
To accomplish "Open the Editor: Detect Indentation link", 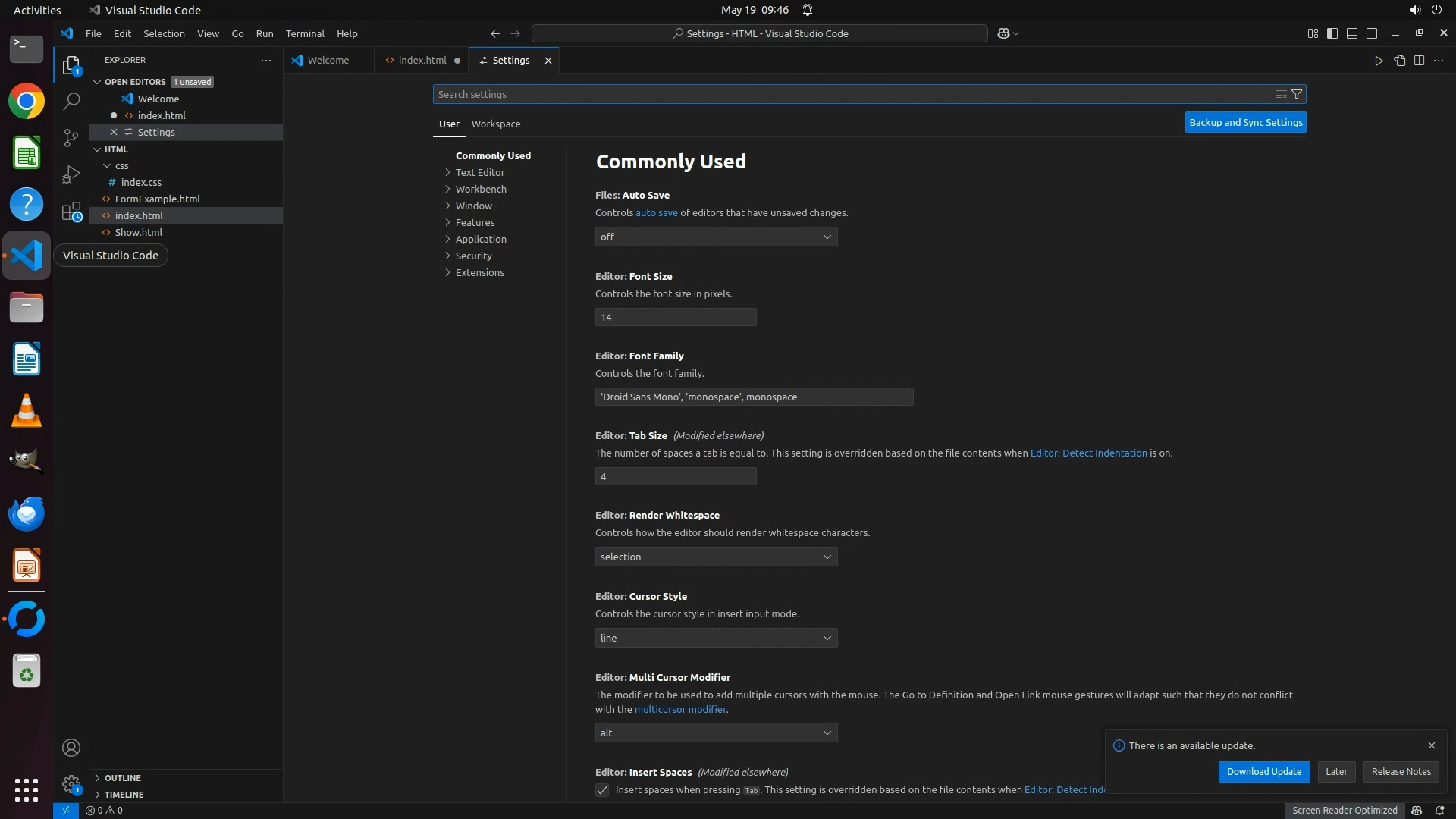I will click(1088, 453).
